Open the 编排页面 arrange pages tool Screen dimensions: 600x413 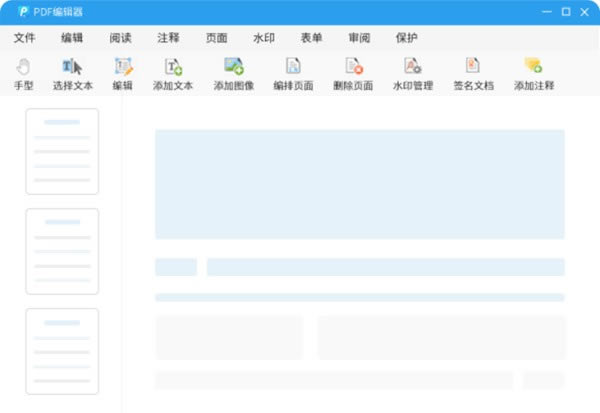coord(293,75)
